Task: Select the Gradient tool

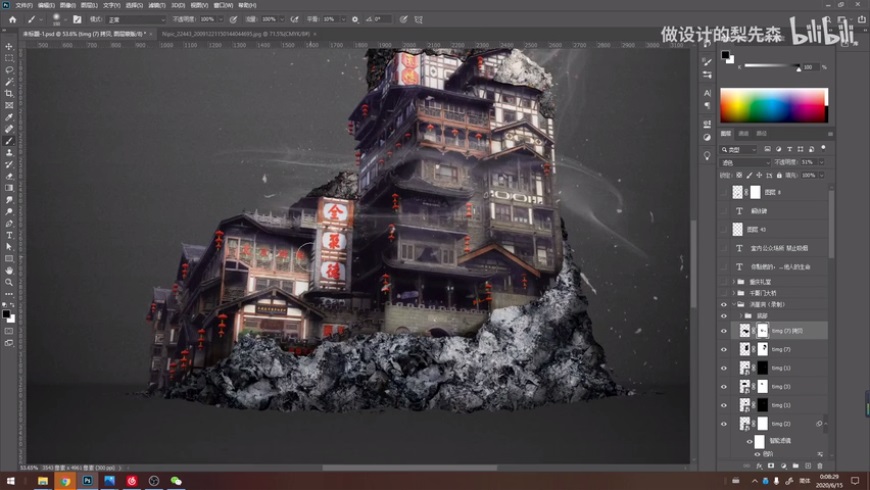Action: click(9, 188)
